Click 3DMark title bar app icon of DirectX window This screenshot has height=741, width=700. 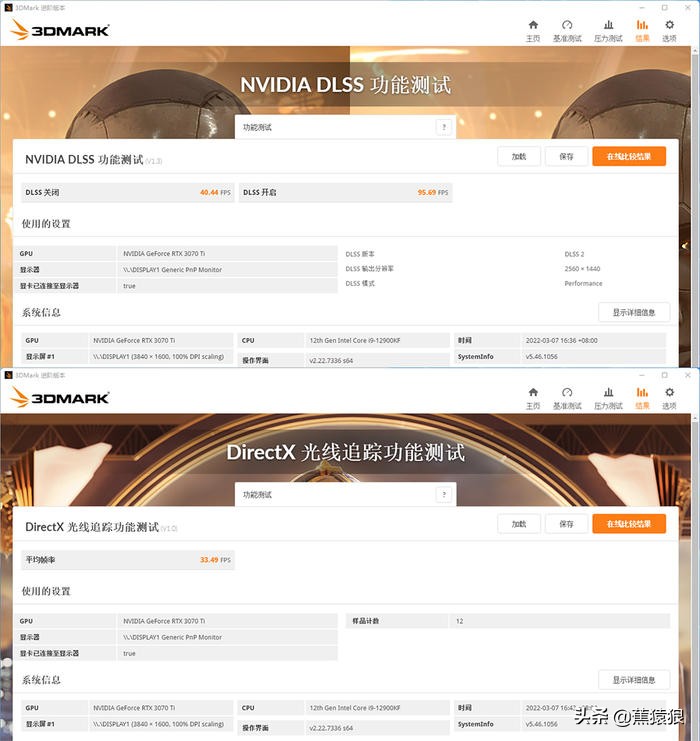click(8, 375)
